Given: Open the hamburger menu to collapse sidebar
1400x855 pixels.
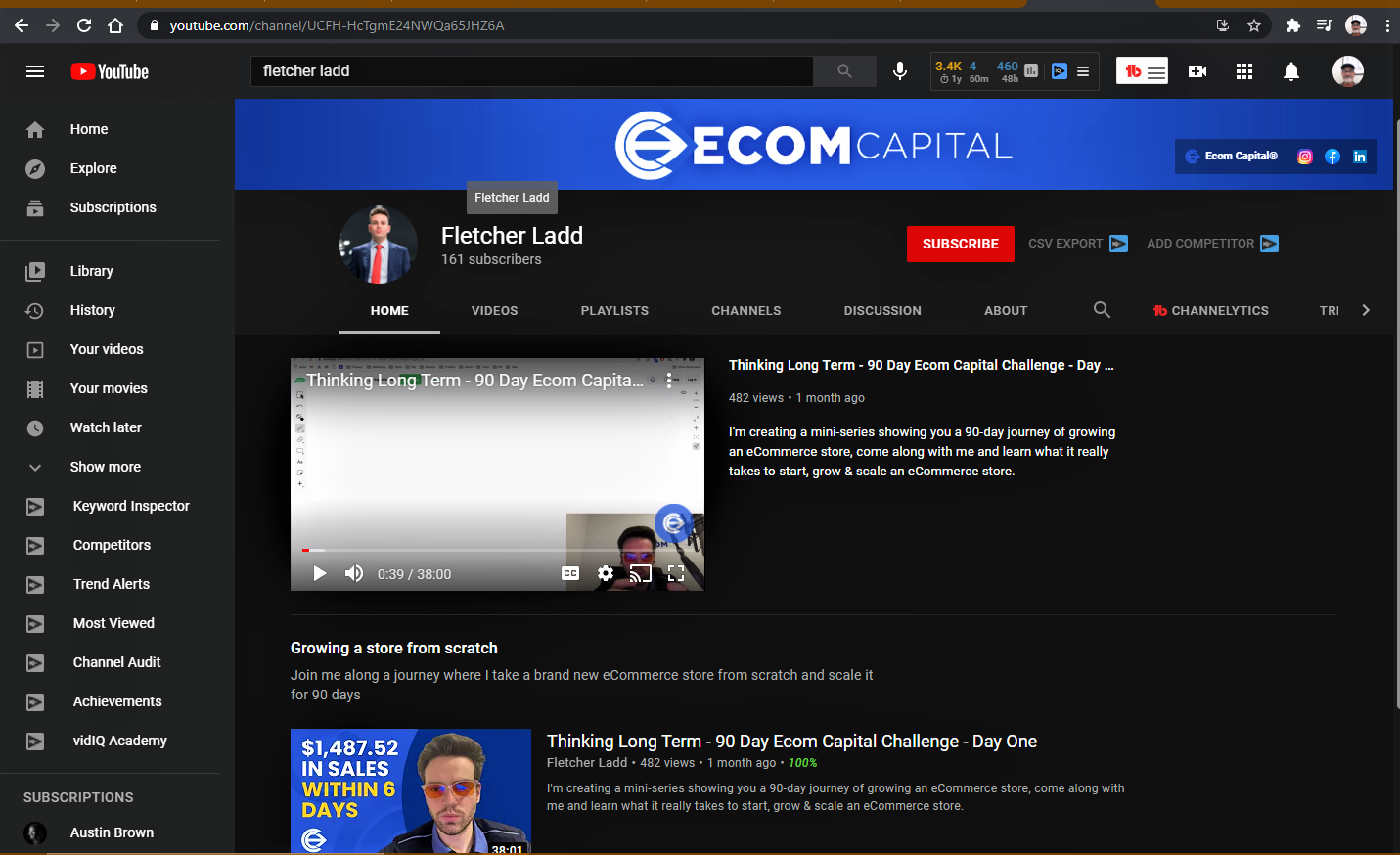Looking at the screenshot, I should coord(35,70).
